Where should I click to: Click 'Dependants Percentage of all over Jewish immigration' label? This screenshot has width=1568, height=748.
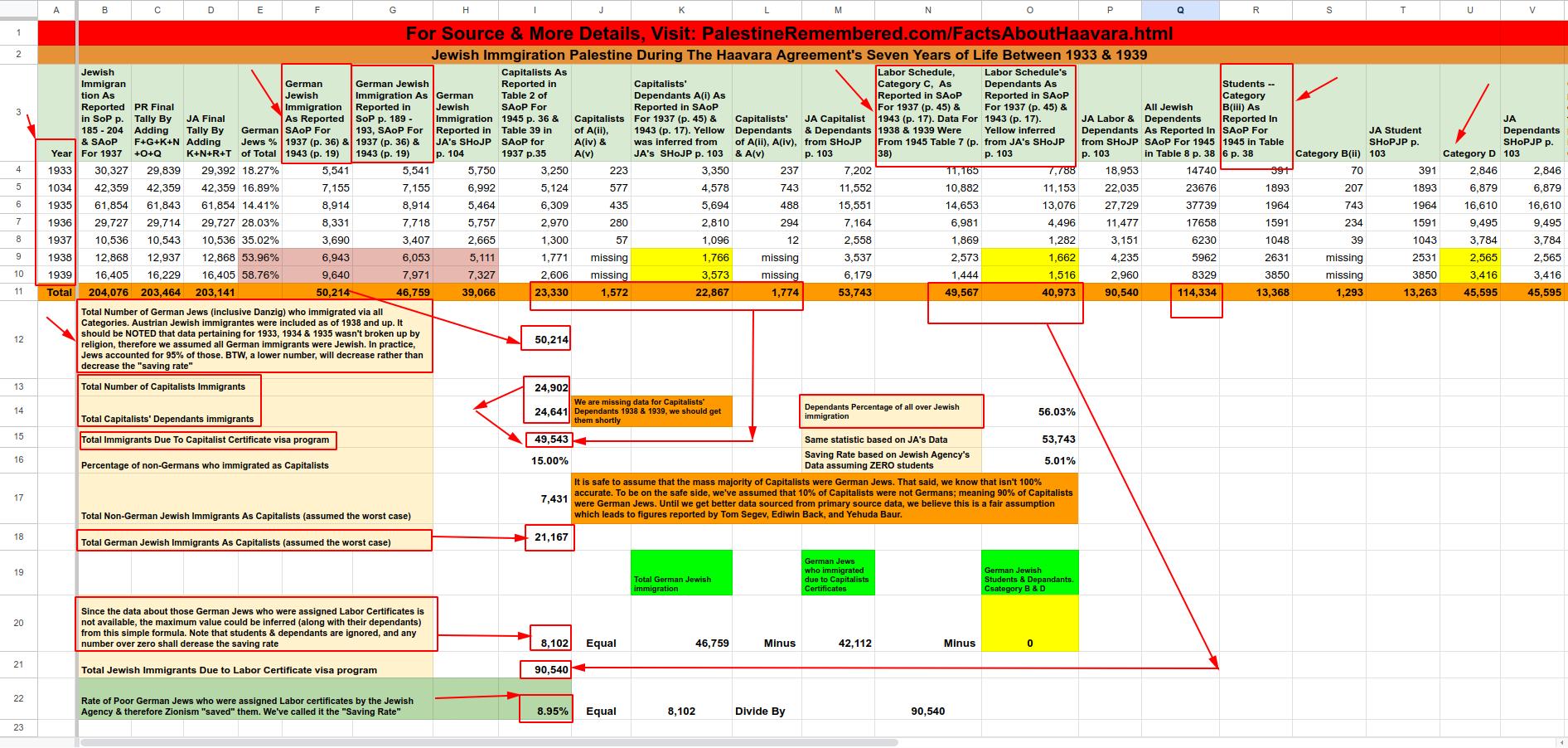pyautogui.click(x=892, y=411)
